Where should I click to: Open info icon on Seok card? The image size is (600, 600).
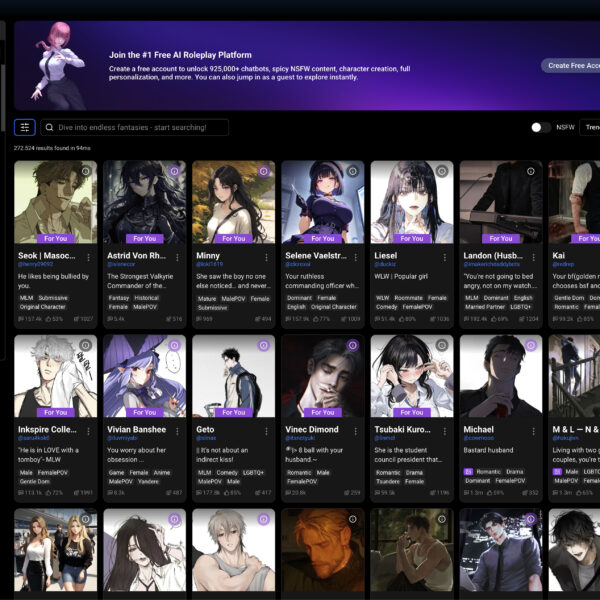[86, 171]
